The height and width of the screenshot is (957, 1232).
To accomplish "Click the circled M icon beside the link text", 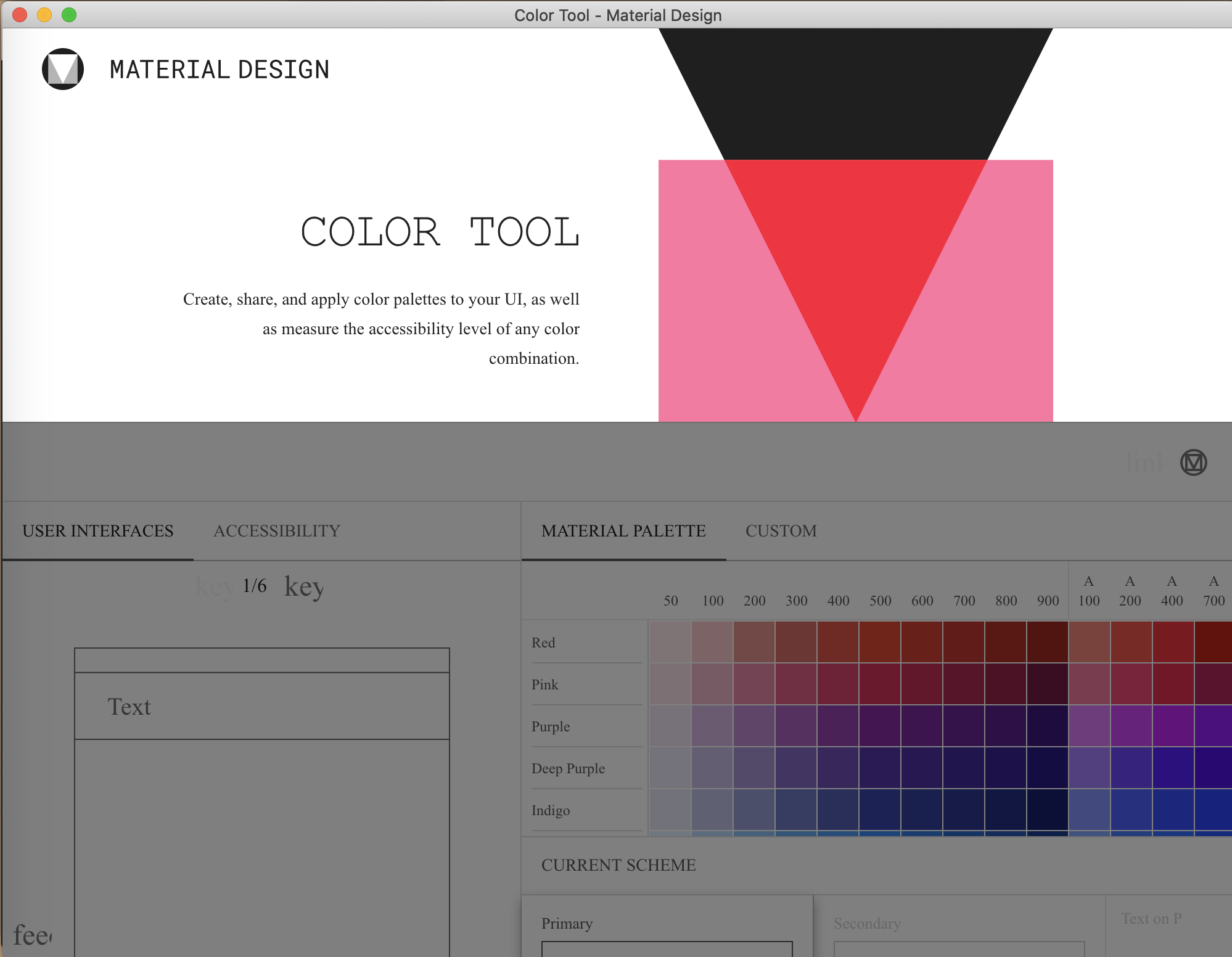I will [x=1193, y=462].
